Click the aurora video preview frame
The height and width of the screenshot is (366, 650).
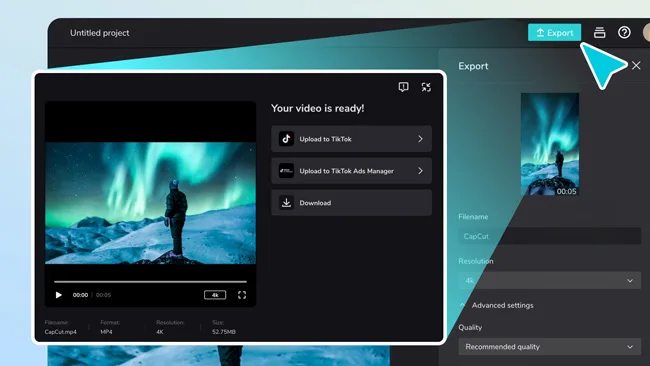click(x=150, y=203)
